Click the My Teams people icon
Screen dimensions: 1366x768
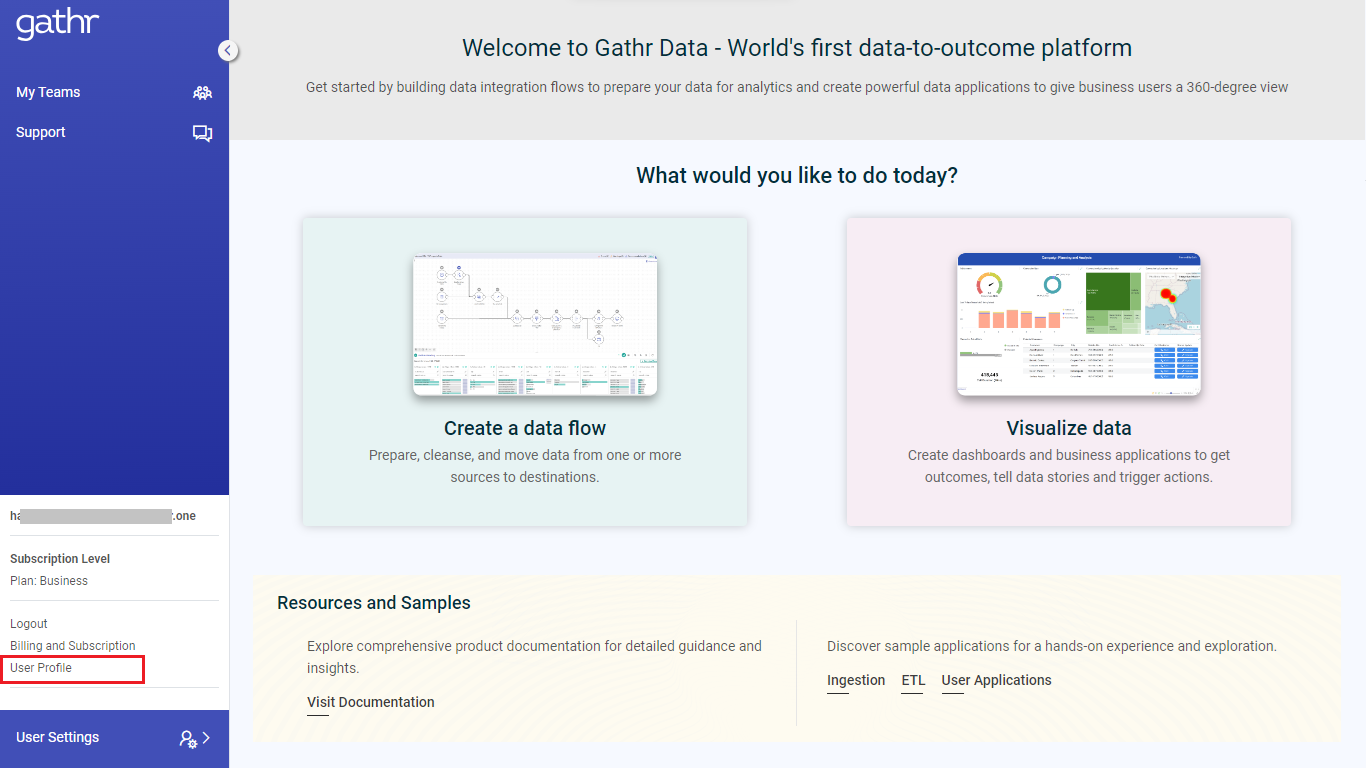point(203,93)
